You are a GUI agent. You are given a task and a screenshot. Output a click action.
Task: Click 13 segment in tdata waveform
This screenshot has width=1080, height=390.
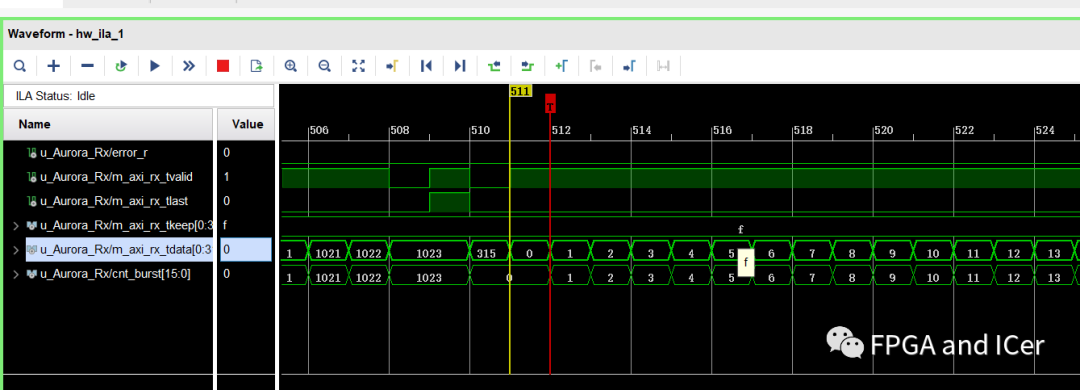pos(1054,254)
